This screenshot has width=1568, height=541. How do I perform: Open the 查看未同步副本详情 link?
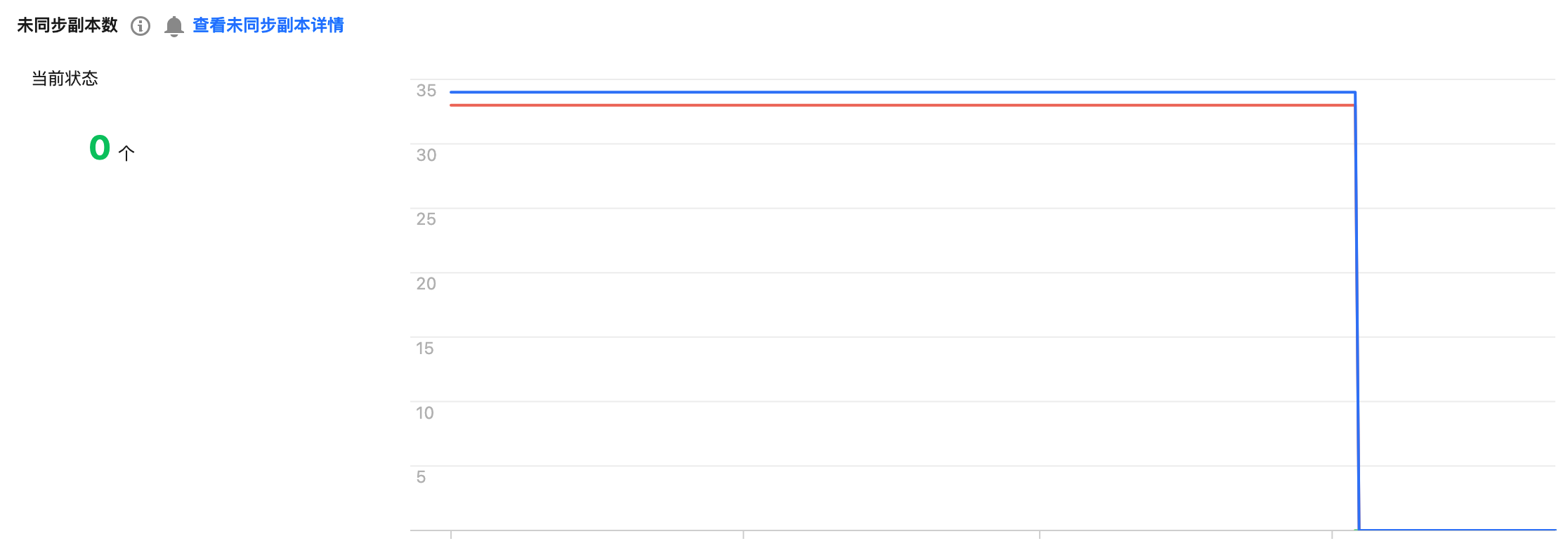pos(268,25)
